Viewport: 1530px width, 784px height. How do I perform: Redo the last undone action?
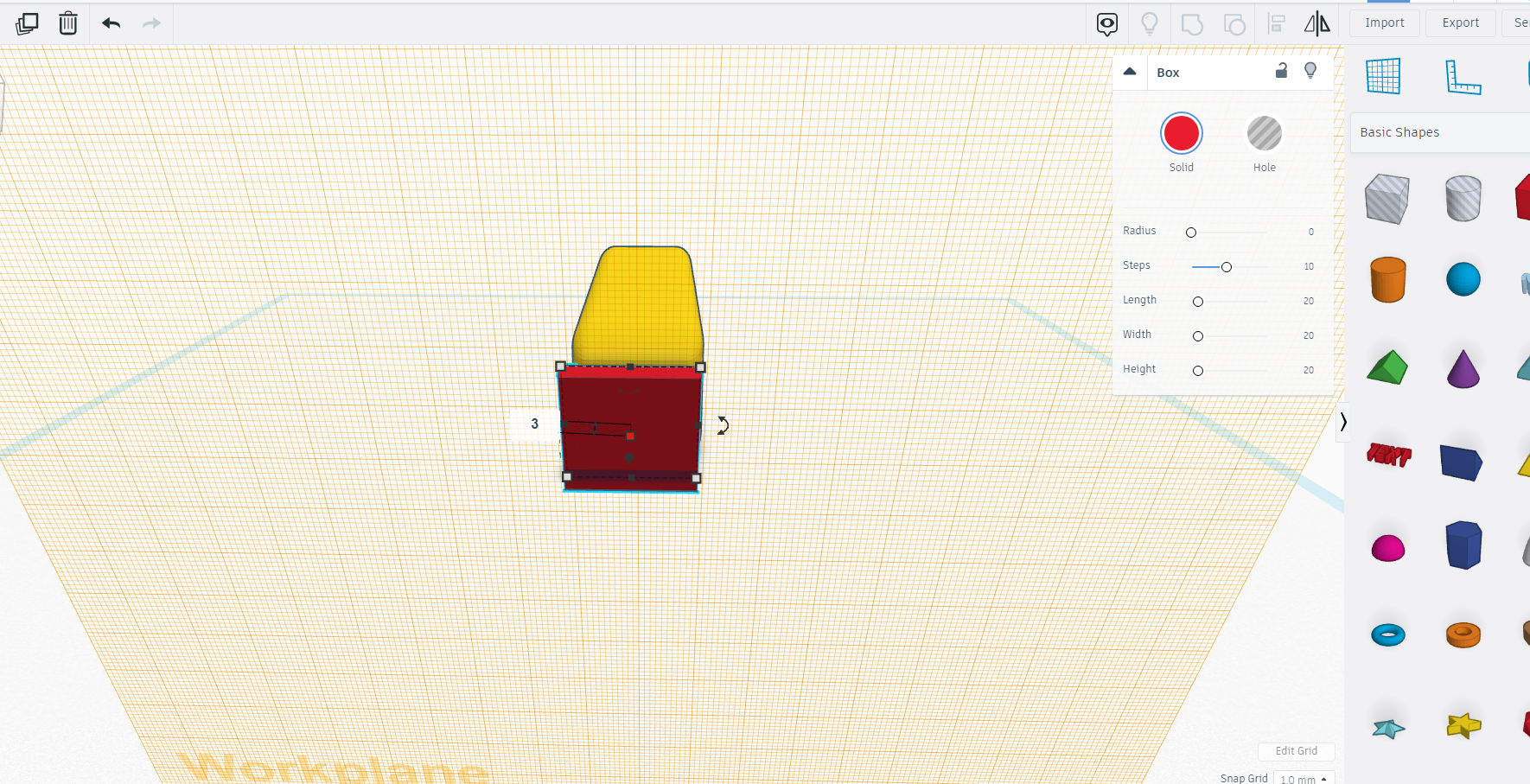[151, 23]
